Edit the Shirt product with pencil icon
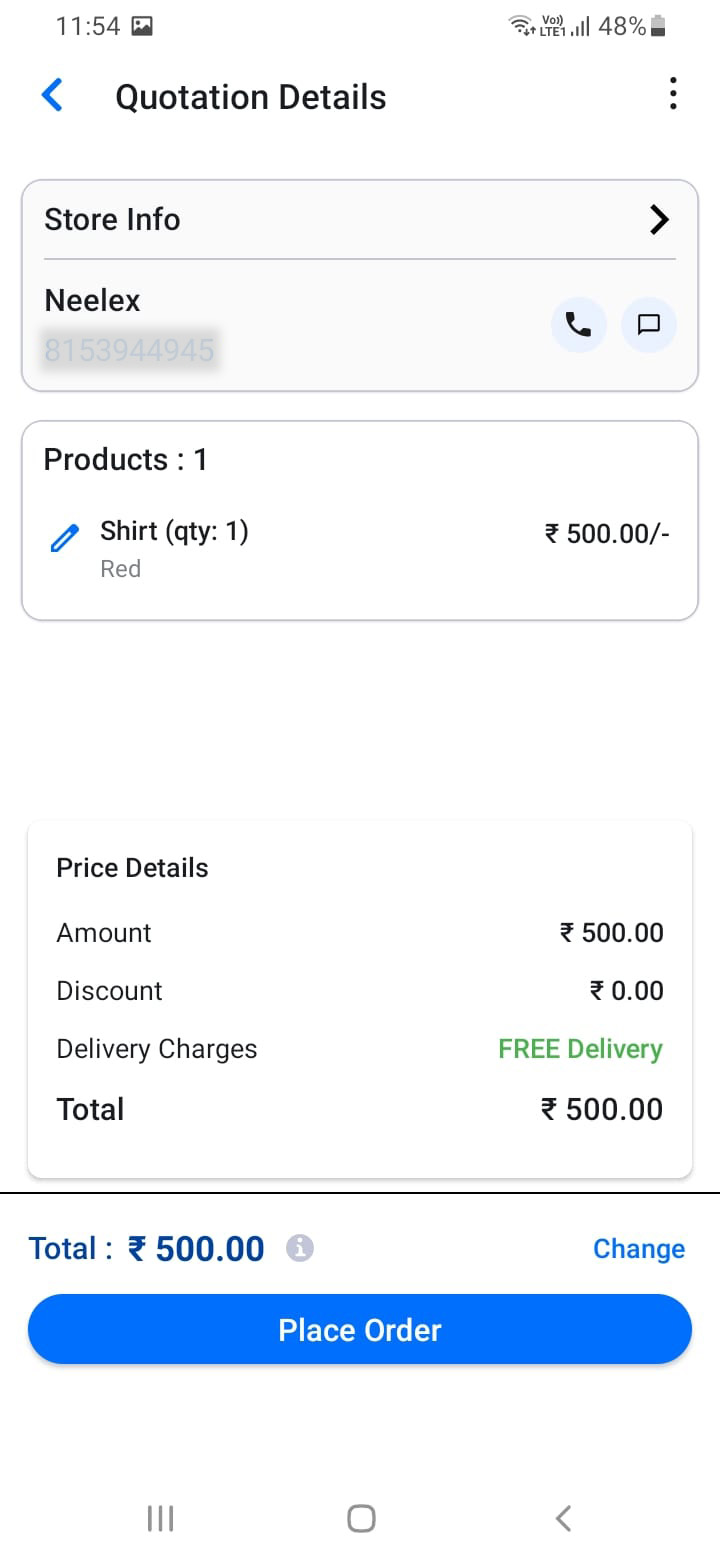The image size is (720, 1560). 64,539
